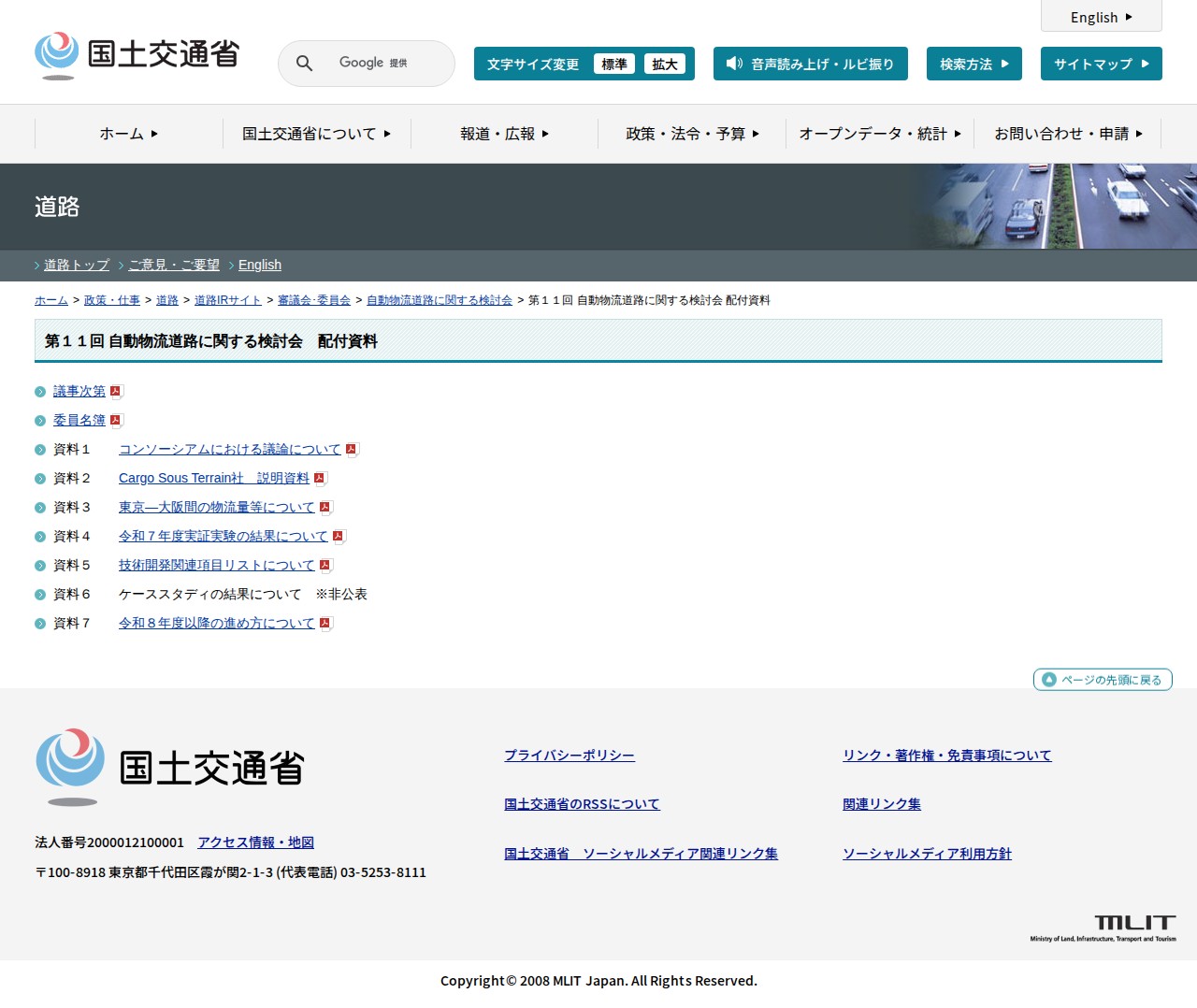
Task: Click 自動物流道路に関する検討会 breadcrumb link
Action: pos(440,300)
